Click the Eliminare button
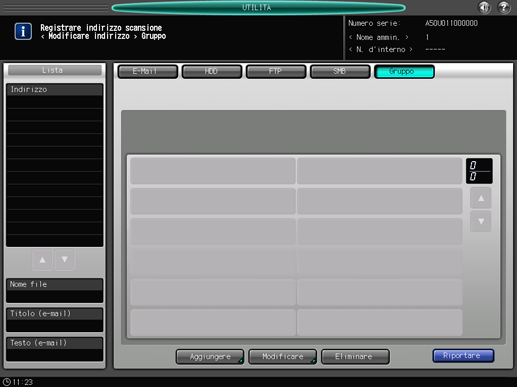 [x=355, y=357]
